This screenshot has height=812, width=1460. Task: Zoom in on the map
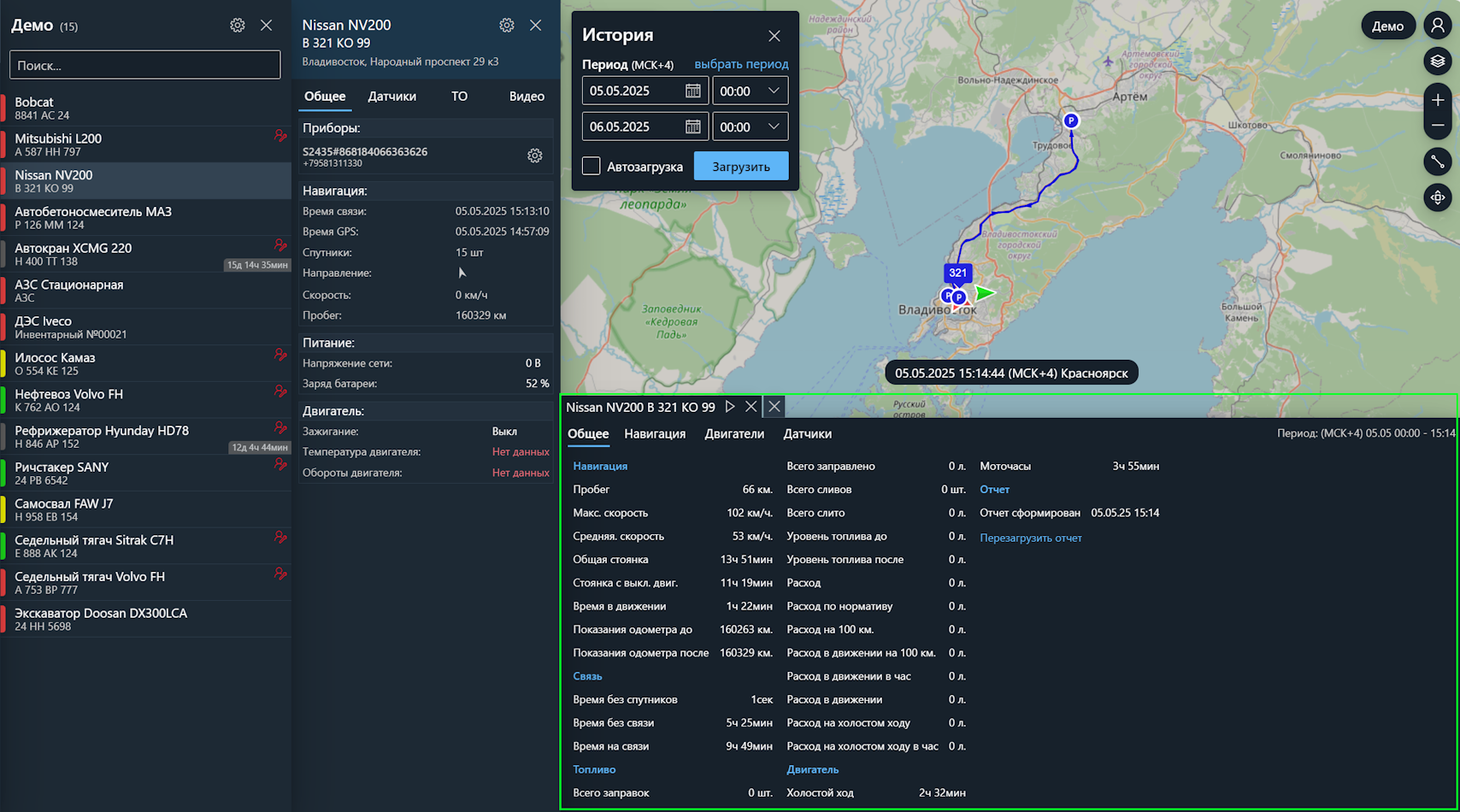point(1438,100)
